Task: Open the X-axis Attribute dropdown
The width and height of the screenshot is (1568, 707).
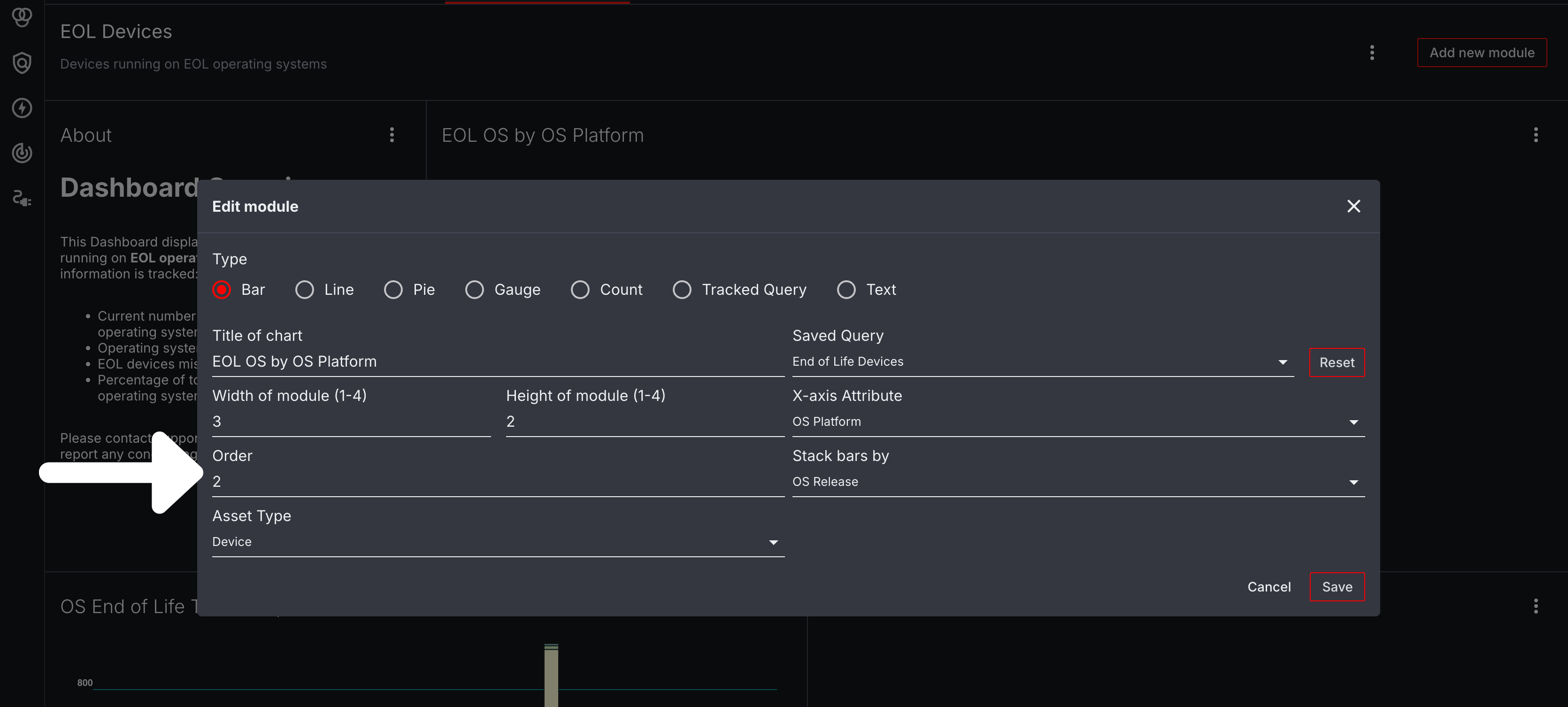Action: click(x=1078, y=422)
